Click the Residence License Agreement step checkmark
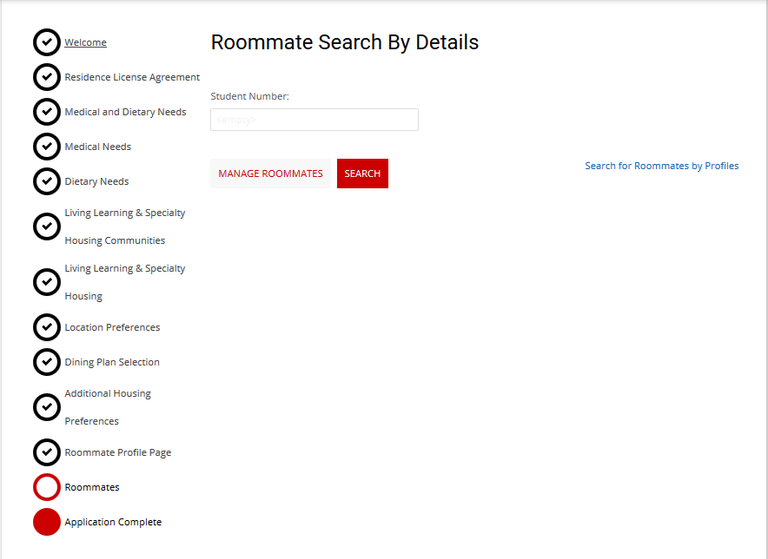The width and height of the screenshot is (768, 559). [47, 77]
